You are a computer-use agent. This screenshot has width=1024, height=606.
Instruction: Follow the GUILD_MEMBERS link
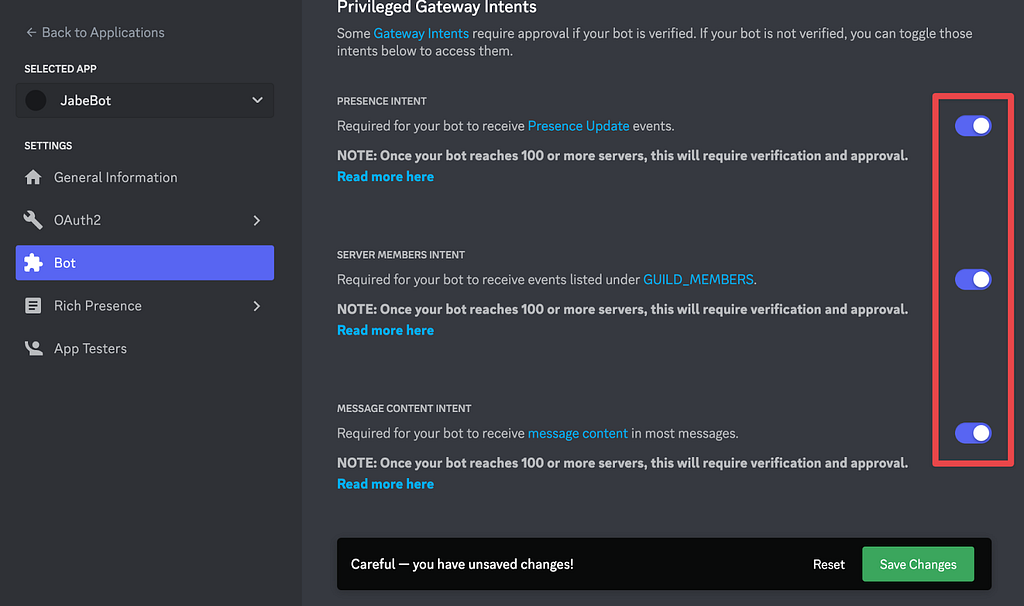point(698,279)
